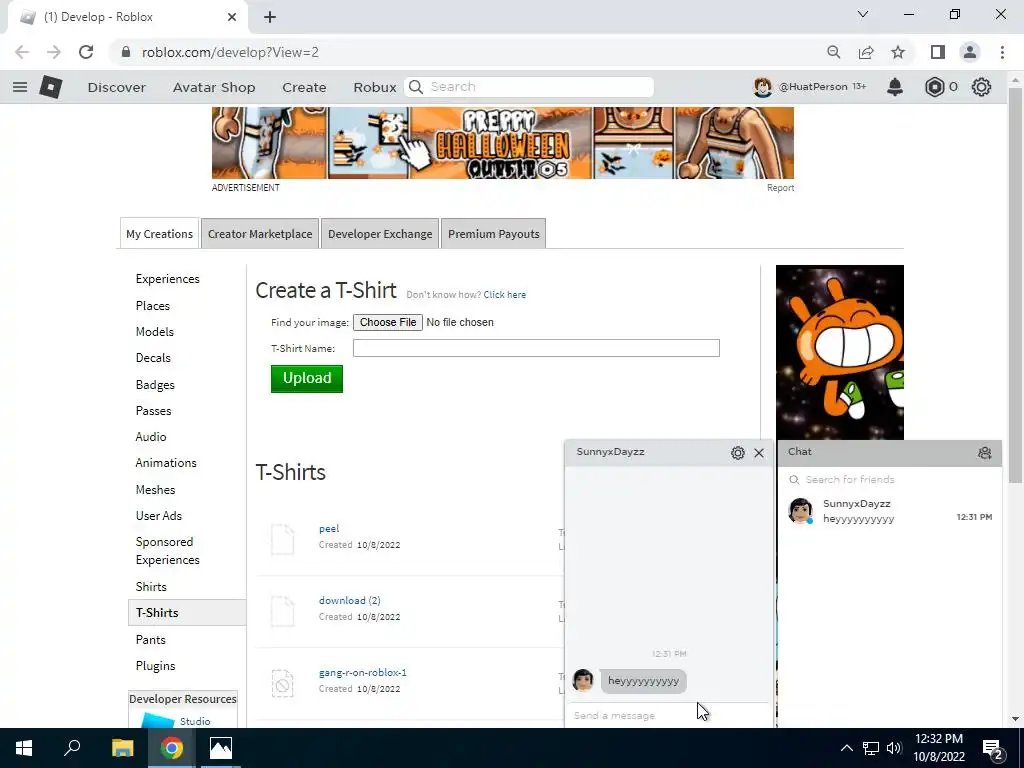The image size is (1024, 768).
Task: Open Robux in top navigation
Action: coord(375,88)
